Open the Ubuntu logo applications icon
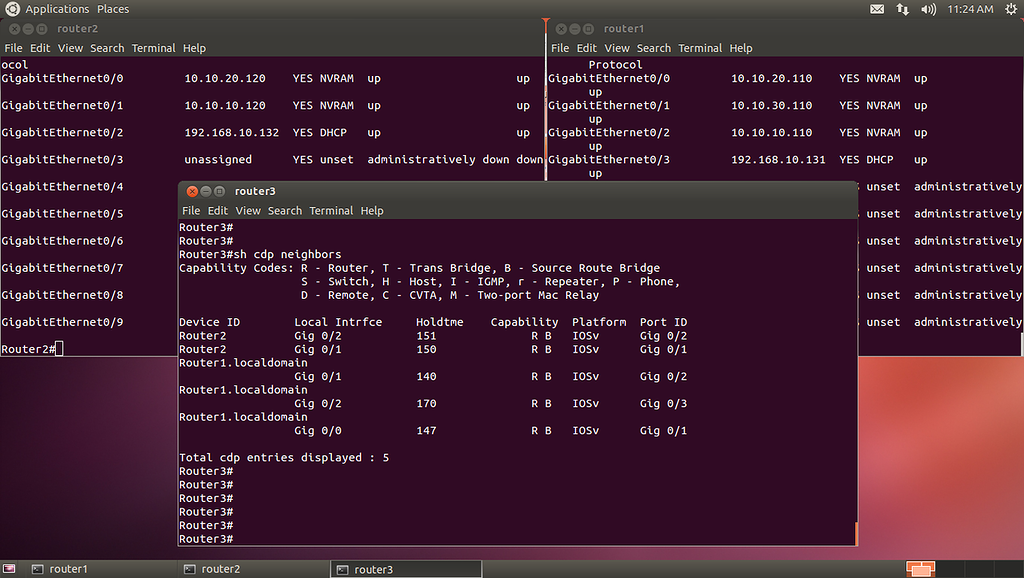1024x578 pixels. 12,8
